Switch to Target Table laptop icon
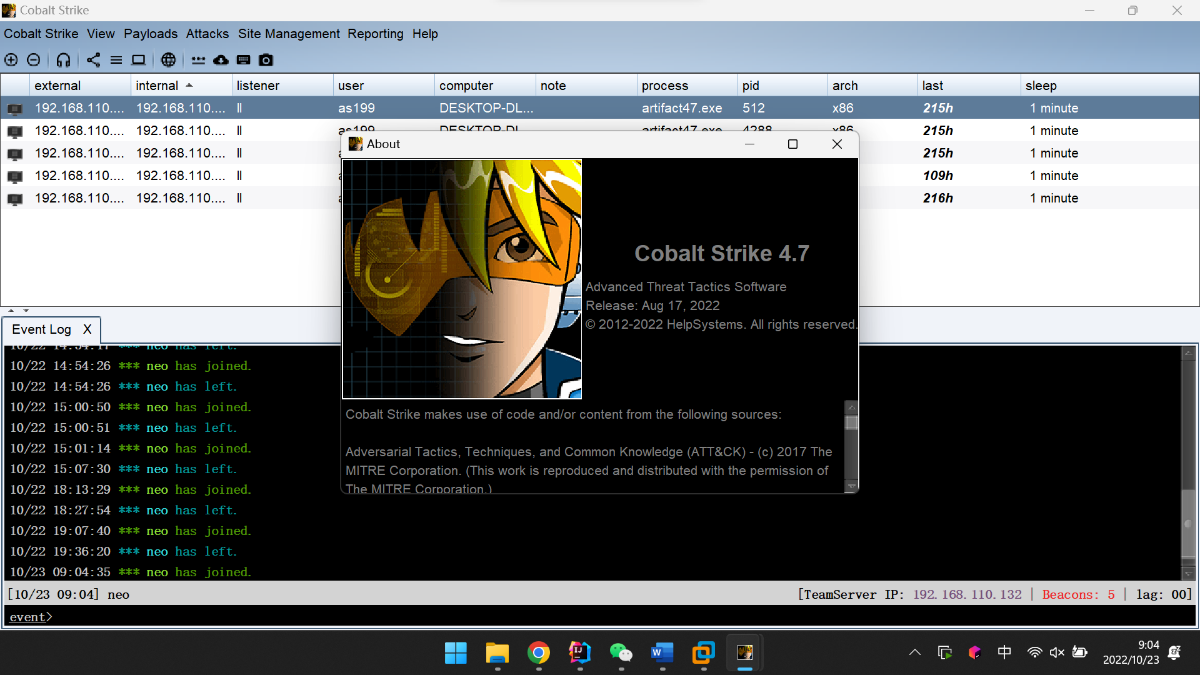This screenshot has width=1200, height=675. 138,60
